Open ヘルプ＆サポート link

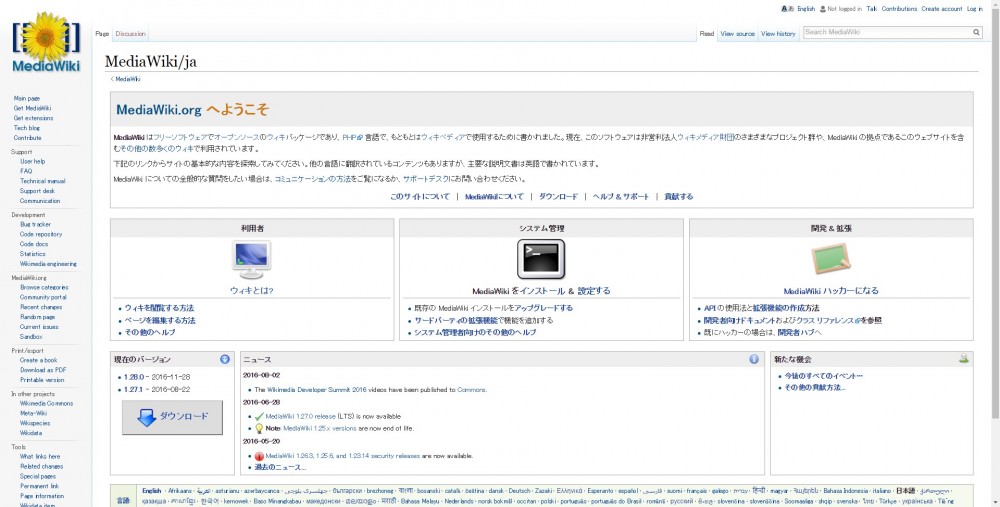pyautogui.click(x=621, y=196)
